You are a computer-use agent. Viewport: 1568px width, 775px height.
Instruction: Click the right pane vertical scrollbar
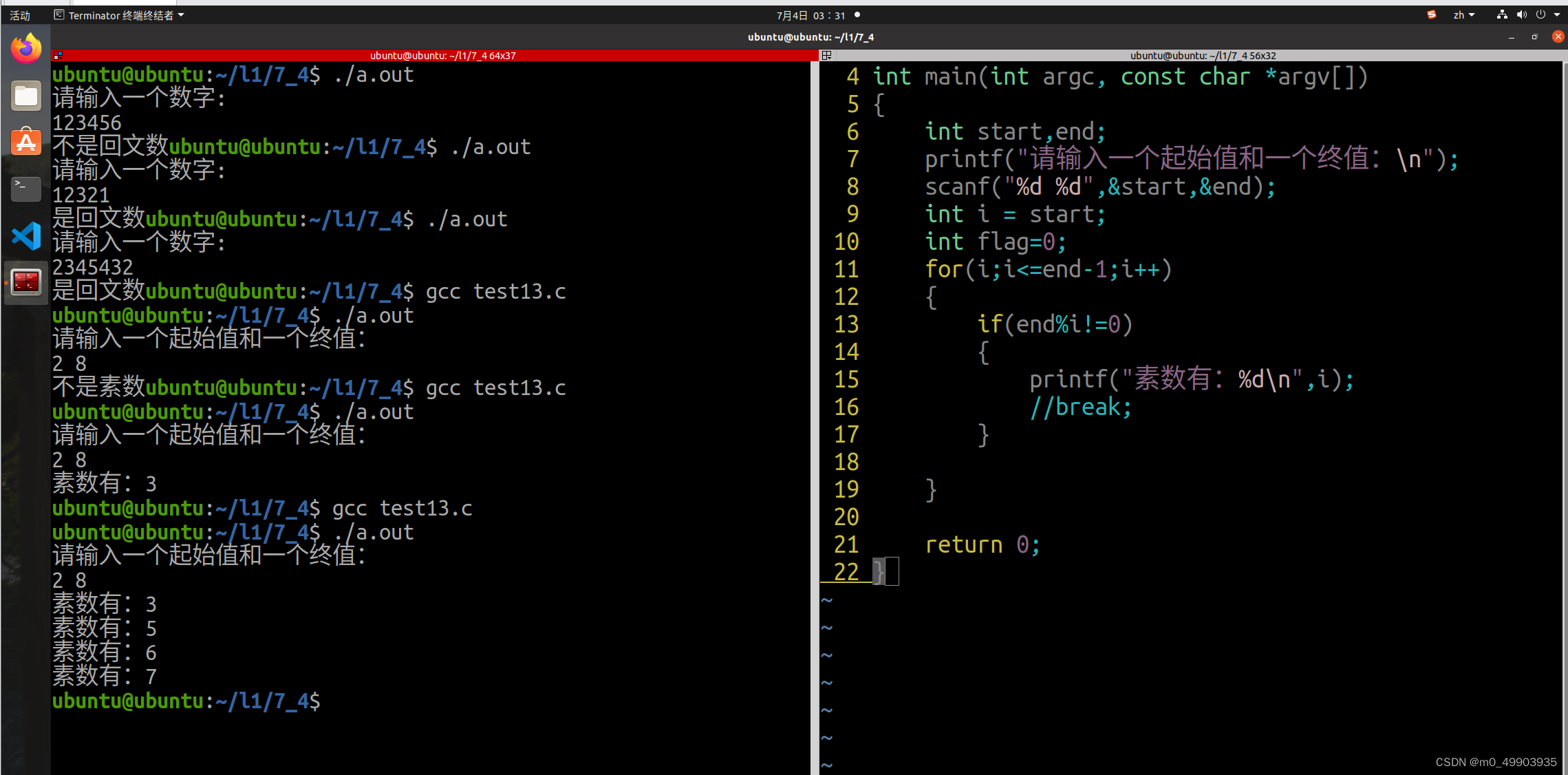[x=1565, y=413]
